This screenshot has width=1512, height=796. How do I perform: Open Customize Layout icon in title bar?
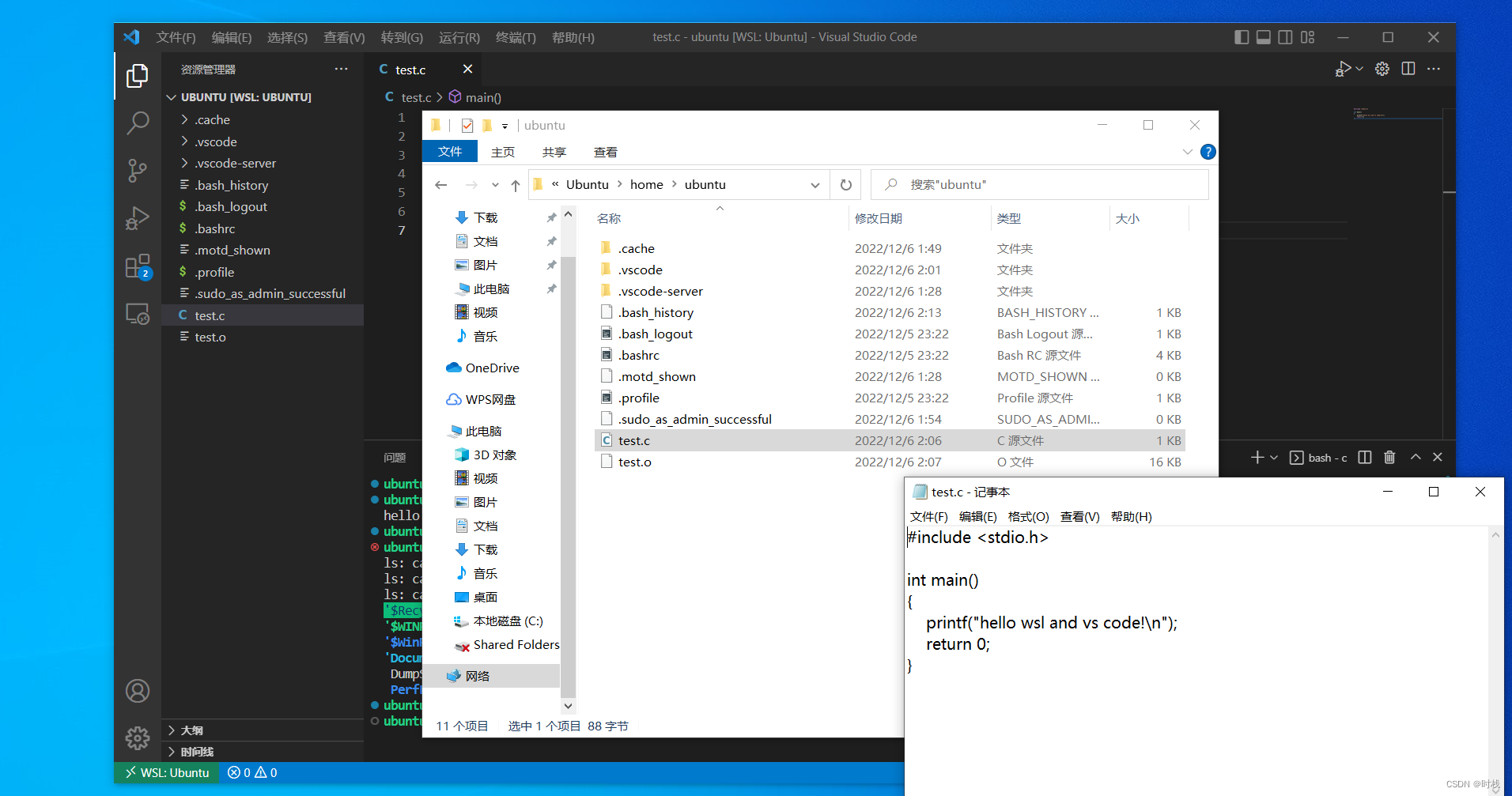click(1307, 37)
